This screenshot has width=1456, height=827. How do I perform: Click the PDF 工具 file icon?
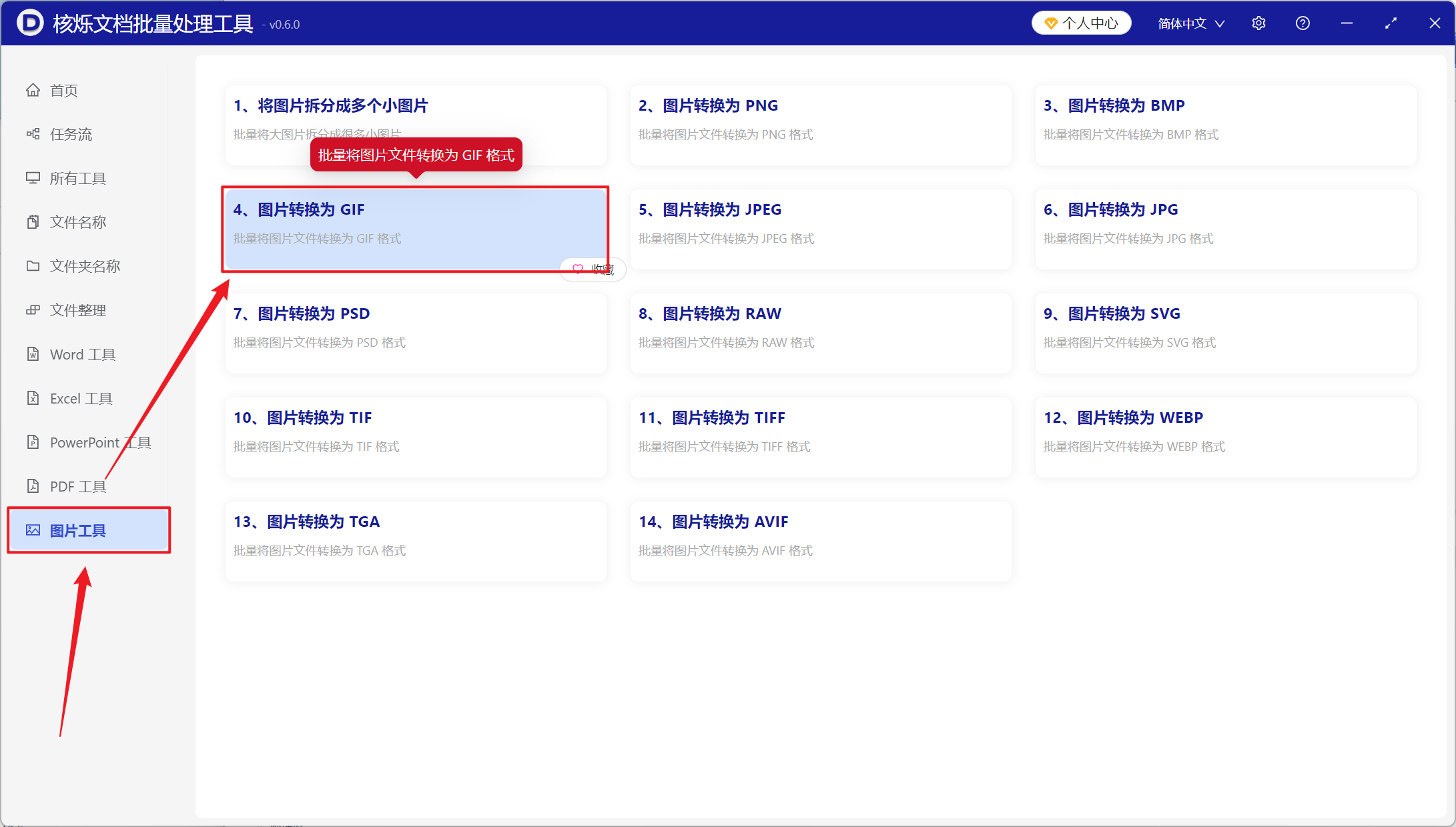click(x=33, y=486)
